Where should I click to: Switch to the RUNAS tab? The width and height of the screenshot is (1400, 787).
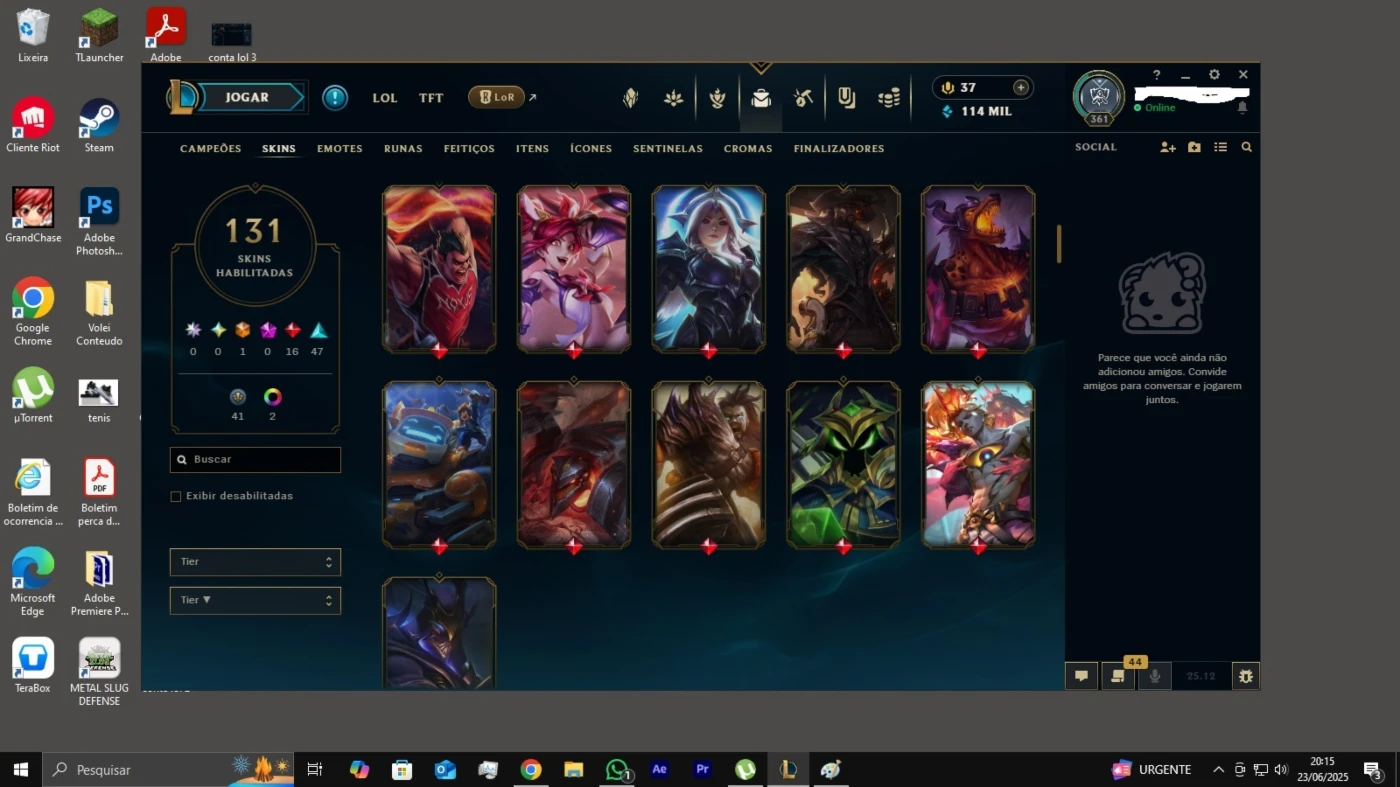[x=403, y=148]
